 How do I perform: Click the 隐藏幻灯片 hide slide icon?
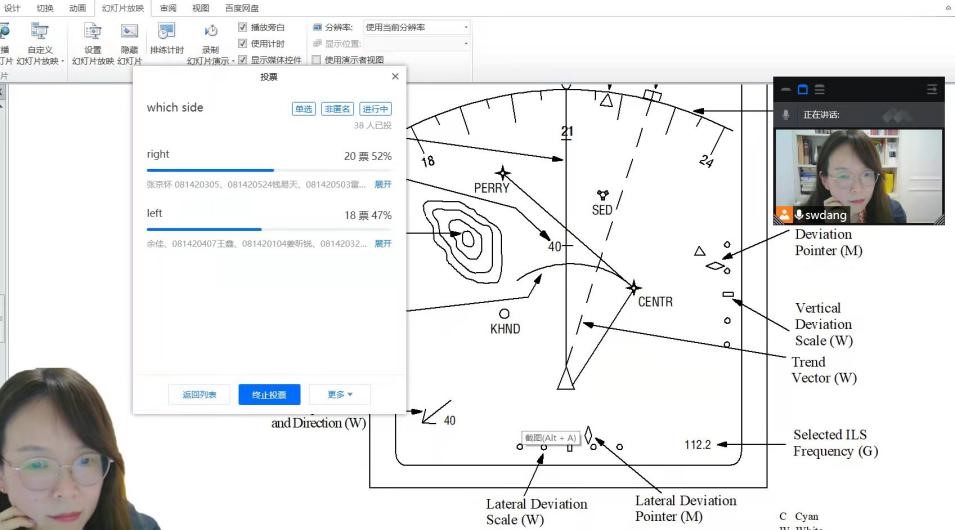(129, 33)
